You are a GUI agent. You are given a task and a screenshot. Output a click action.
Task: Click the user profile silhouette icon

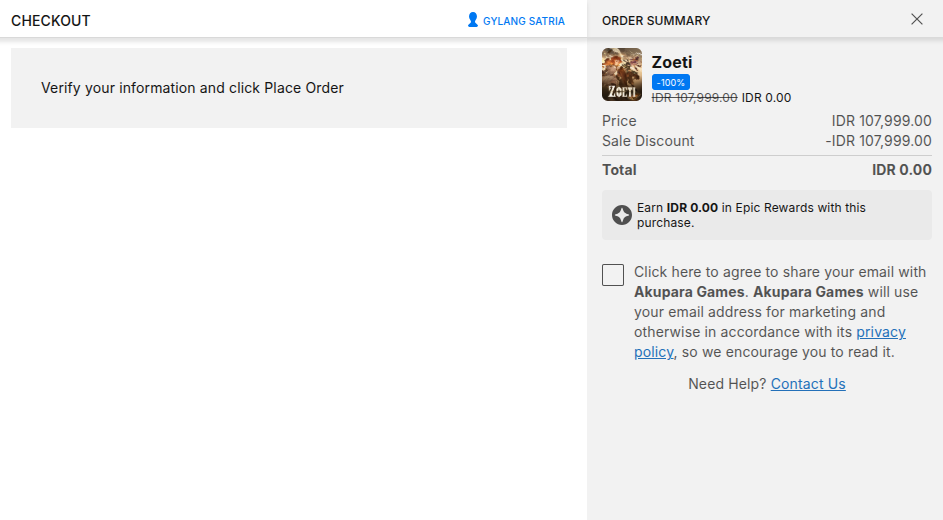(x=473, y=20)
